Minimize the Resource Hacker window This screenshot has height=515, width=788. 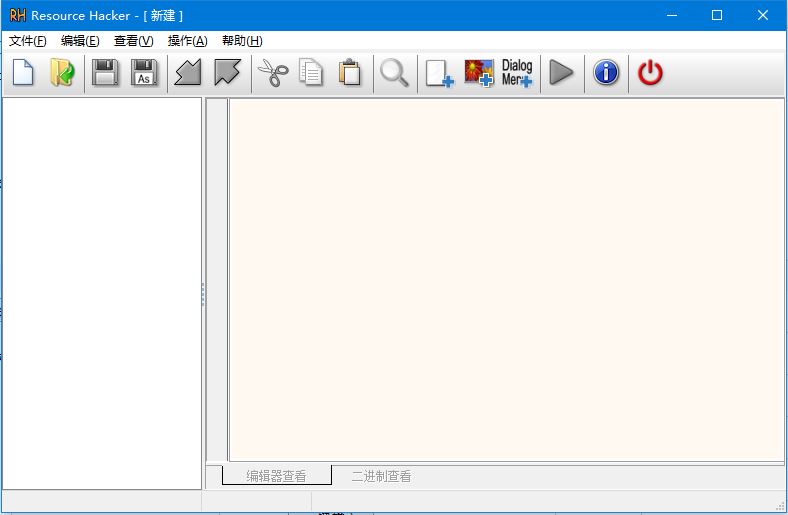[x=672, y=16]
